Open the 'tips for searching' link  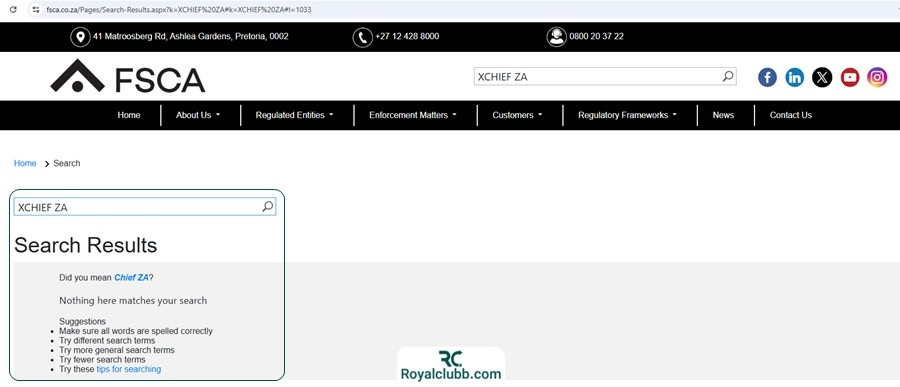pyautogui.click(x=129, y=369)
